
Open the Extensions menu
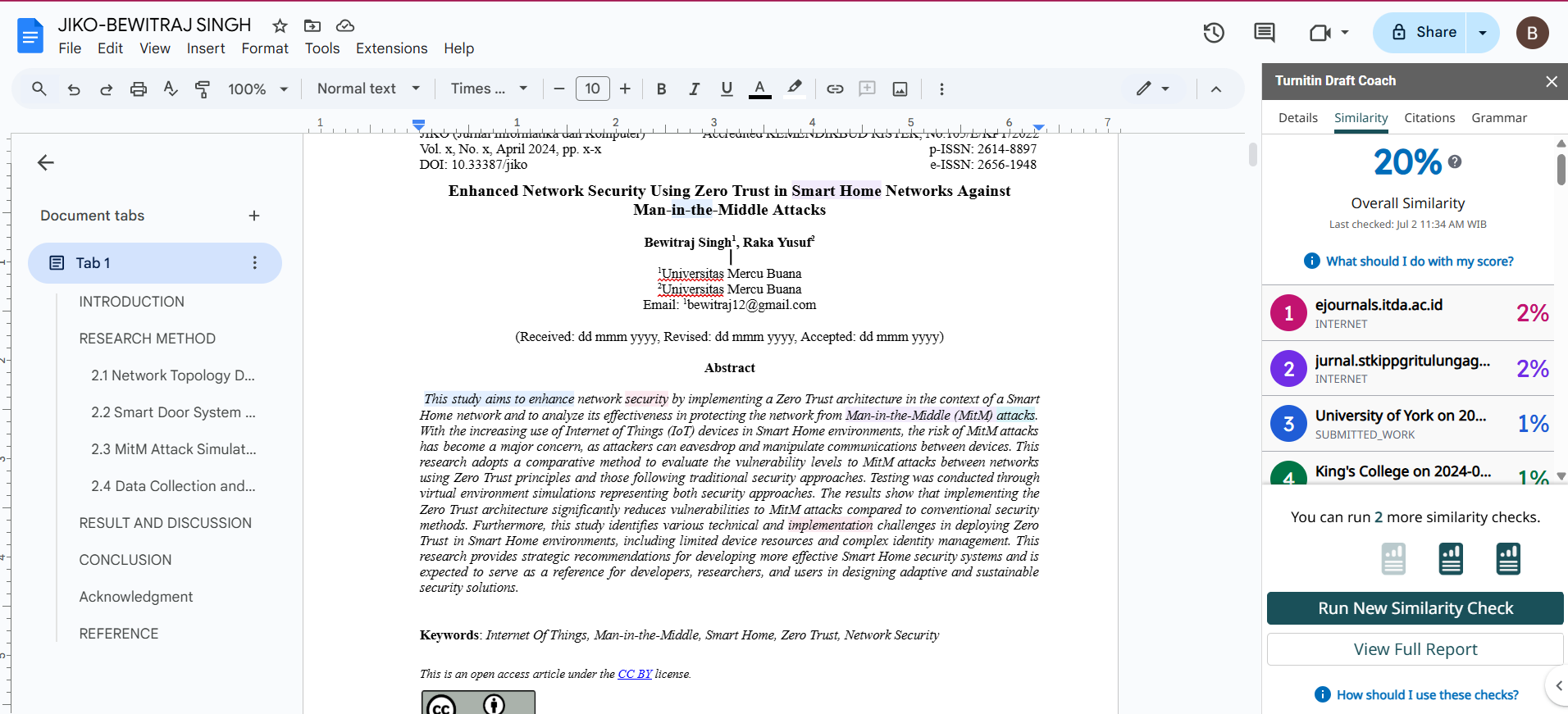(391, 48)
